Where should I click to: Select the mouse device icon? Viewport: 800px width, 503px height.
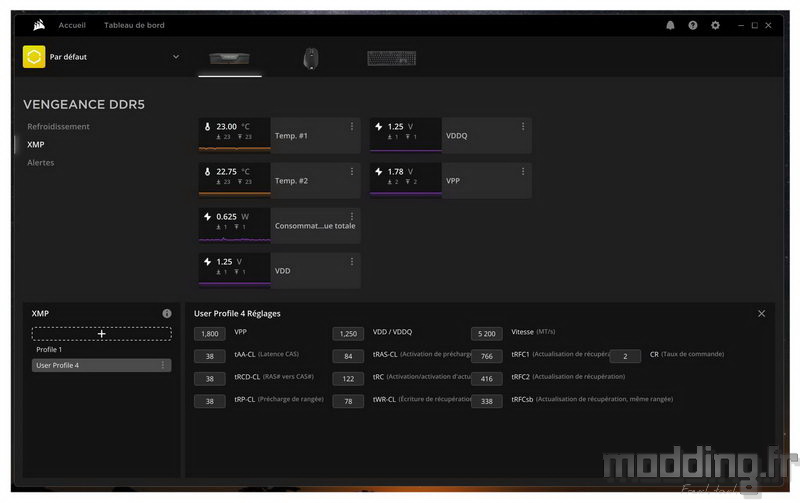click(311, 58)
